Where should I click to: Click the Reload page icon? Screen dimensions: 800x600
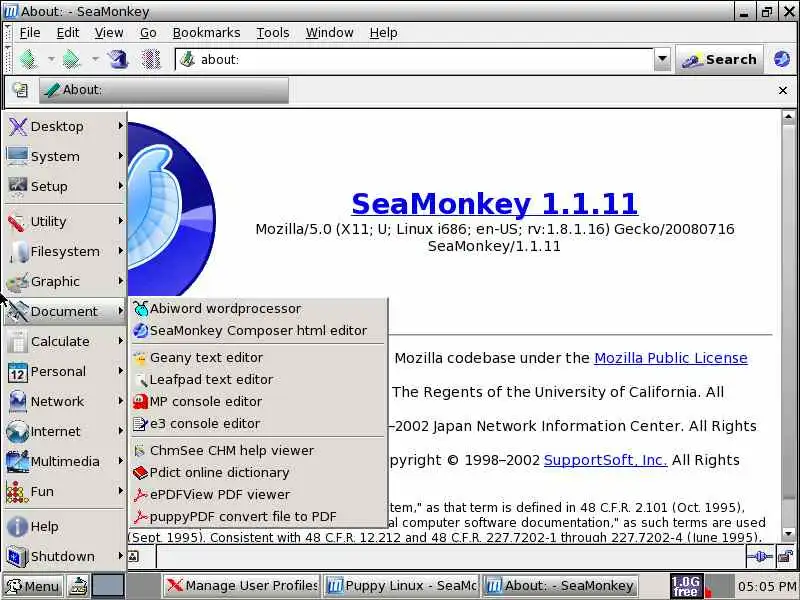coord(118,60)
